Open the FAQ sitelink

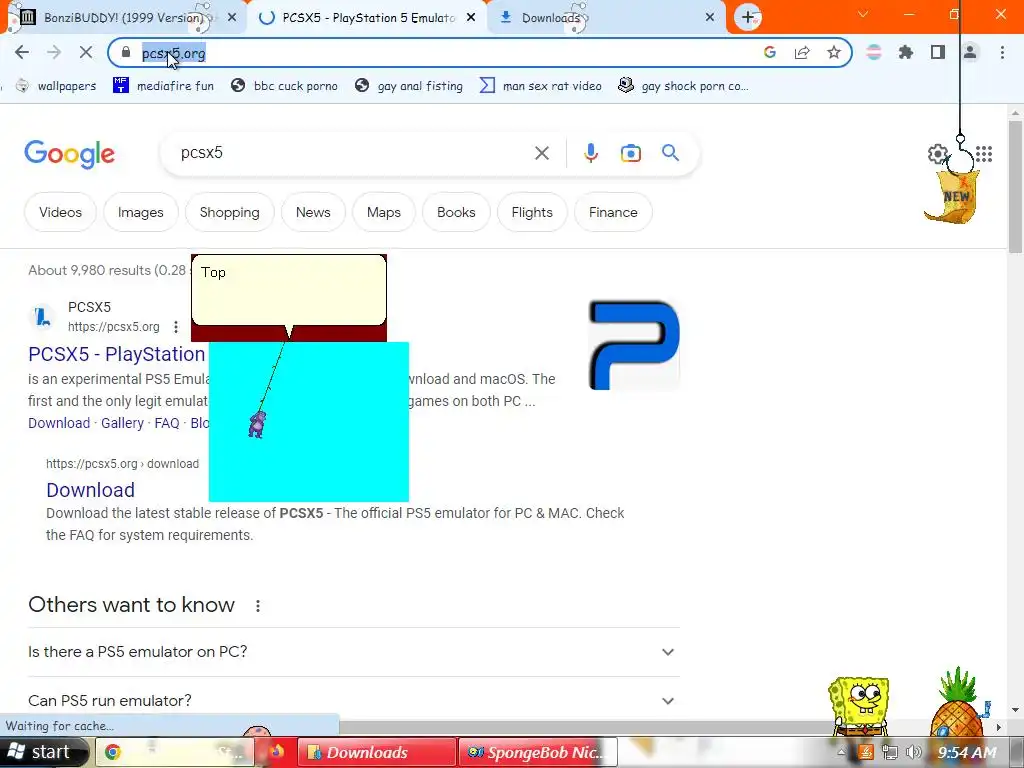click(167, 423)
